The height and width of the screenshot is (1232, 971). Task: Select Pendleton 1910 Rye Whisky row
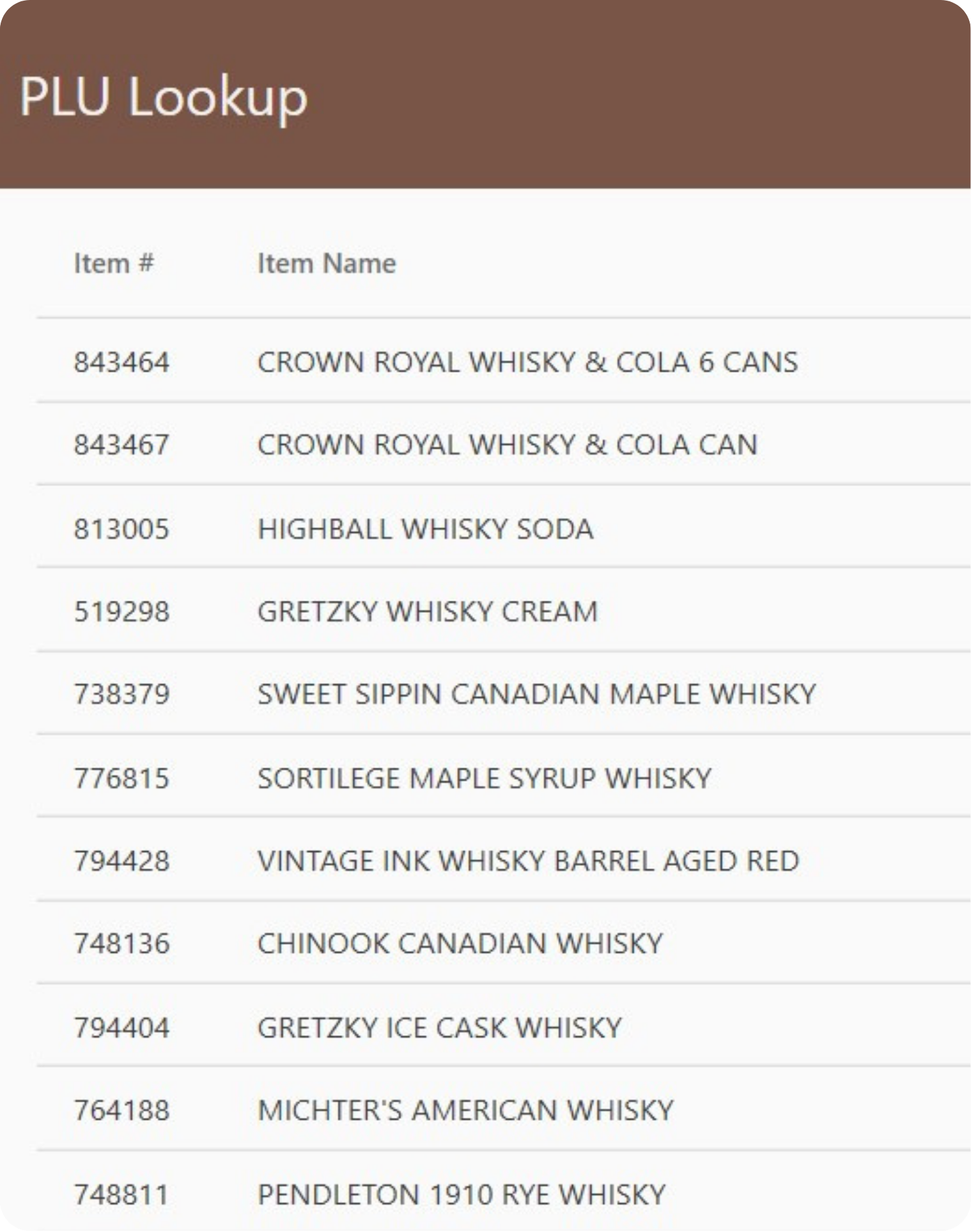461,1194
